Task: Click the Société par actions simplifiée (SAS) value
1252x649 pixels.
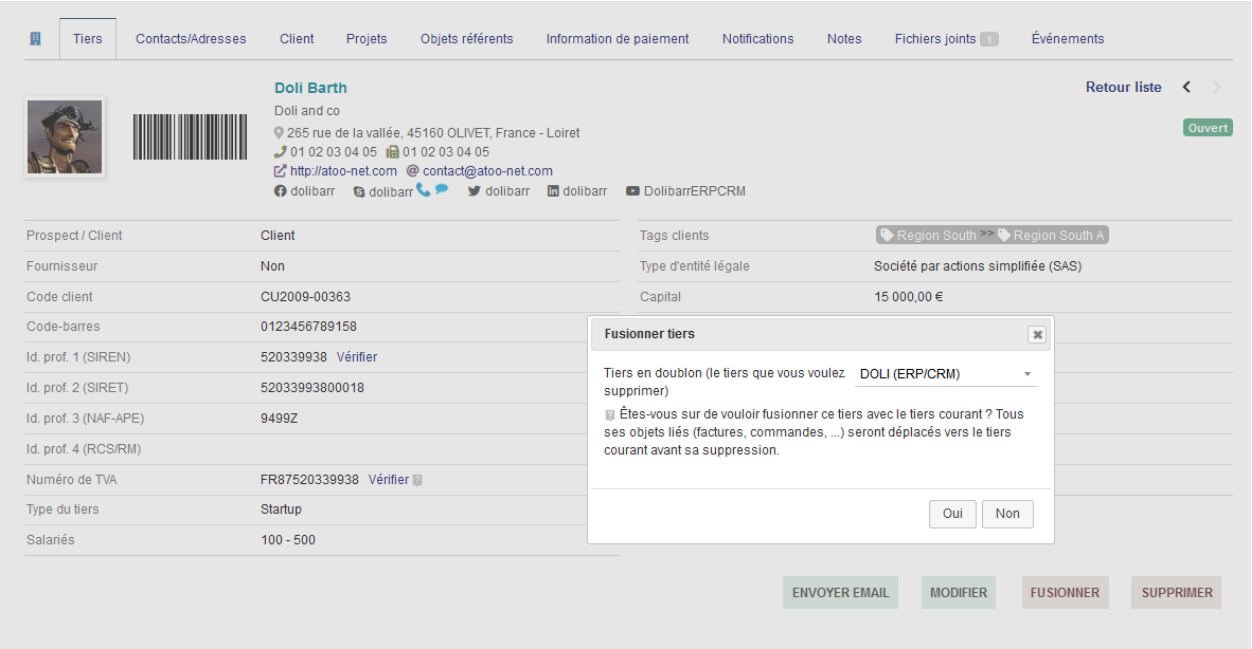Action: point(978,267)
